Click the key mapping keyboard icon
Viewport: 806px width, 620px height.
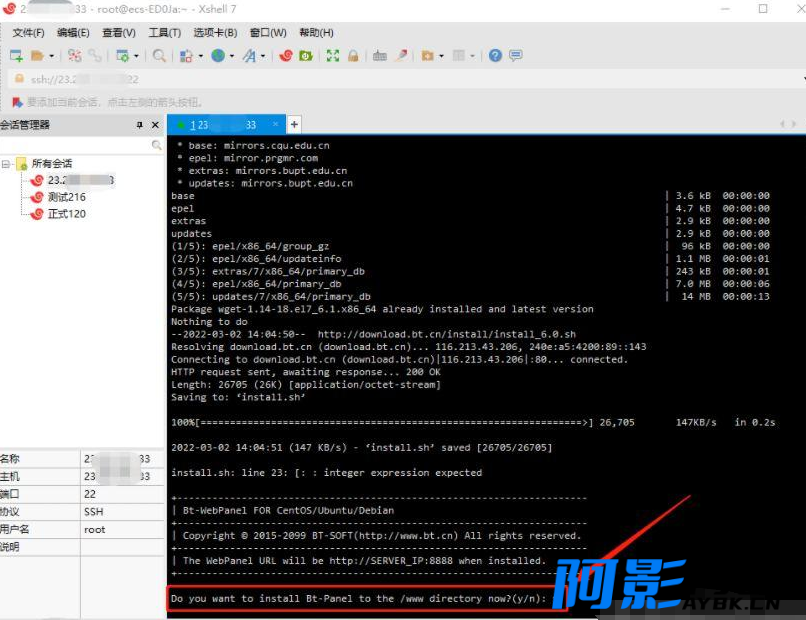tap(380, 56)
